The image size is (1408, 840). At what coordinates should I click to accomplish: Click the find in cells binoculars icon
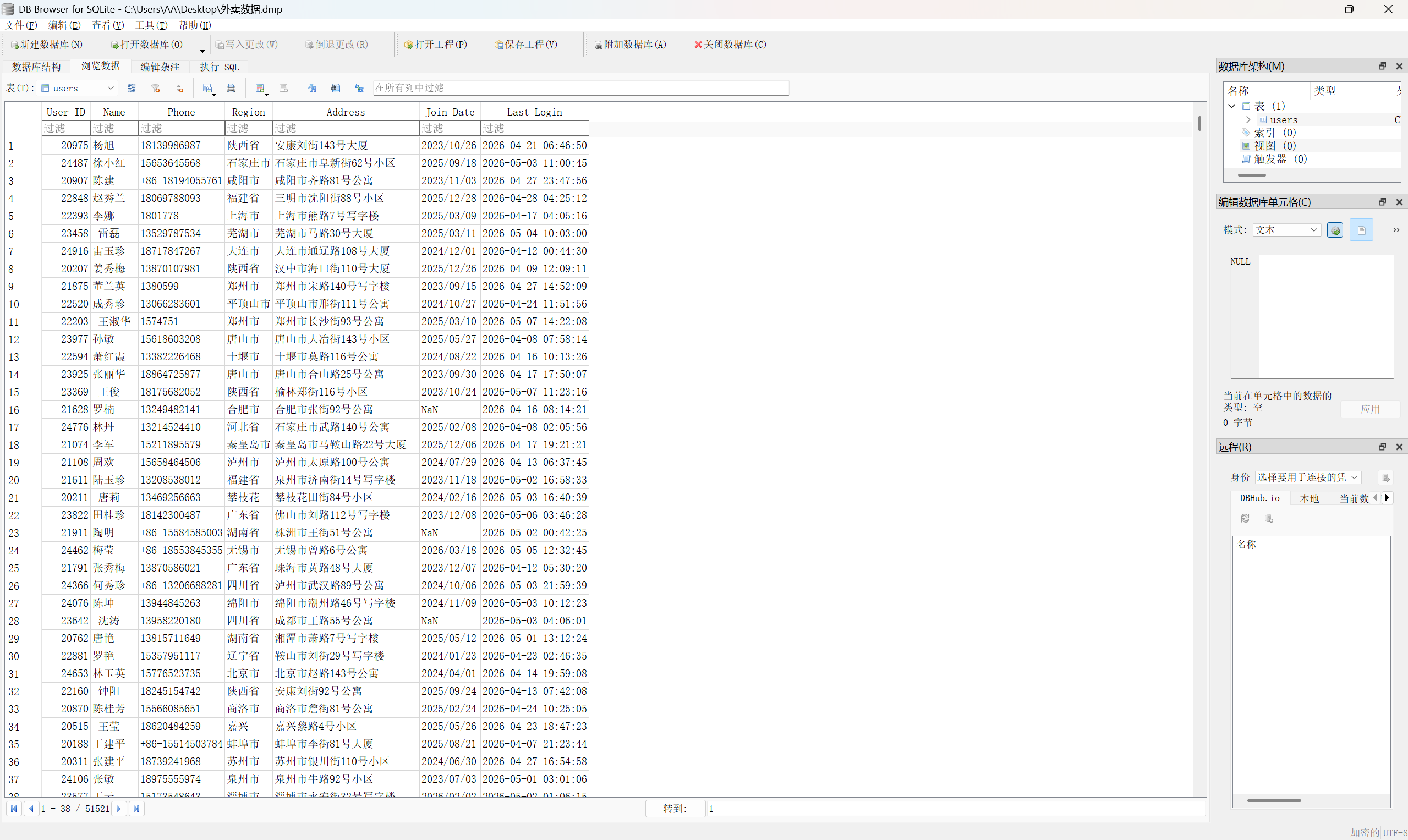pyautogui.click(x=336, y=87)
